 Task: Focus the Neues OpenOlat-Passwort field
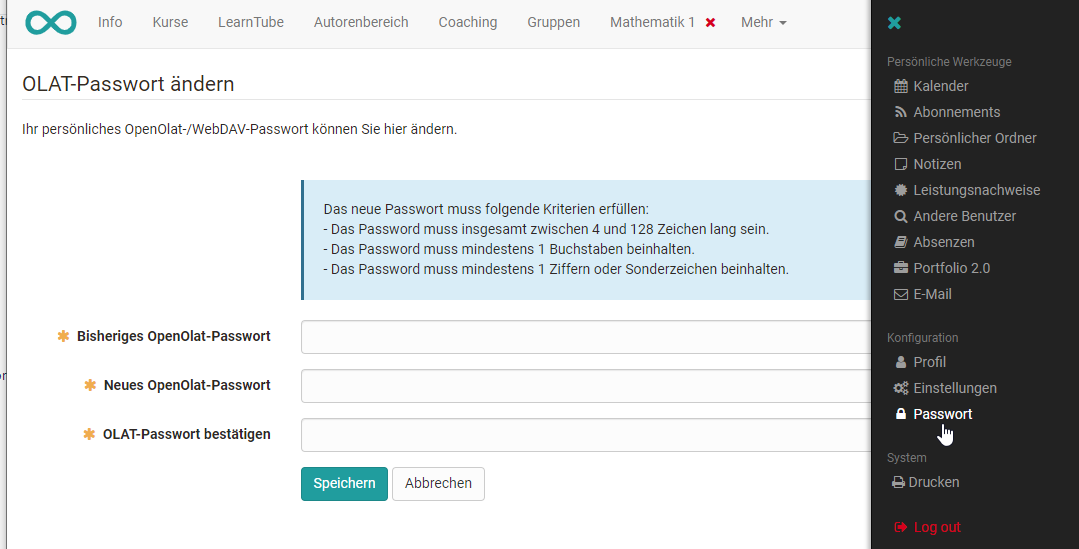586,386
